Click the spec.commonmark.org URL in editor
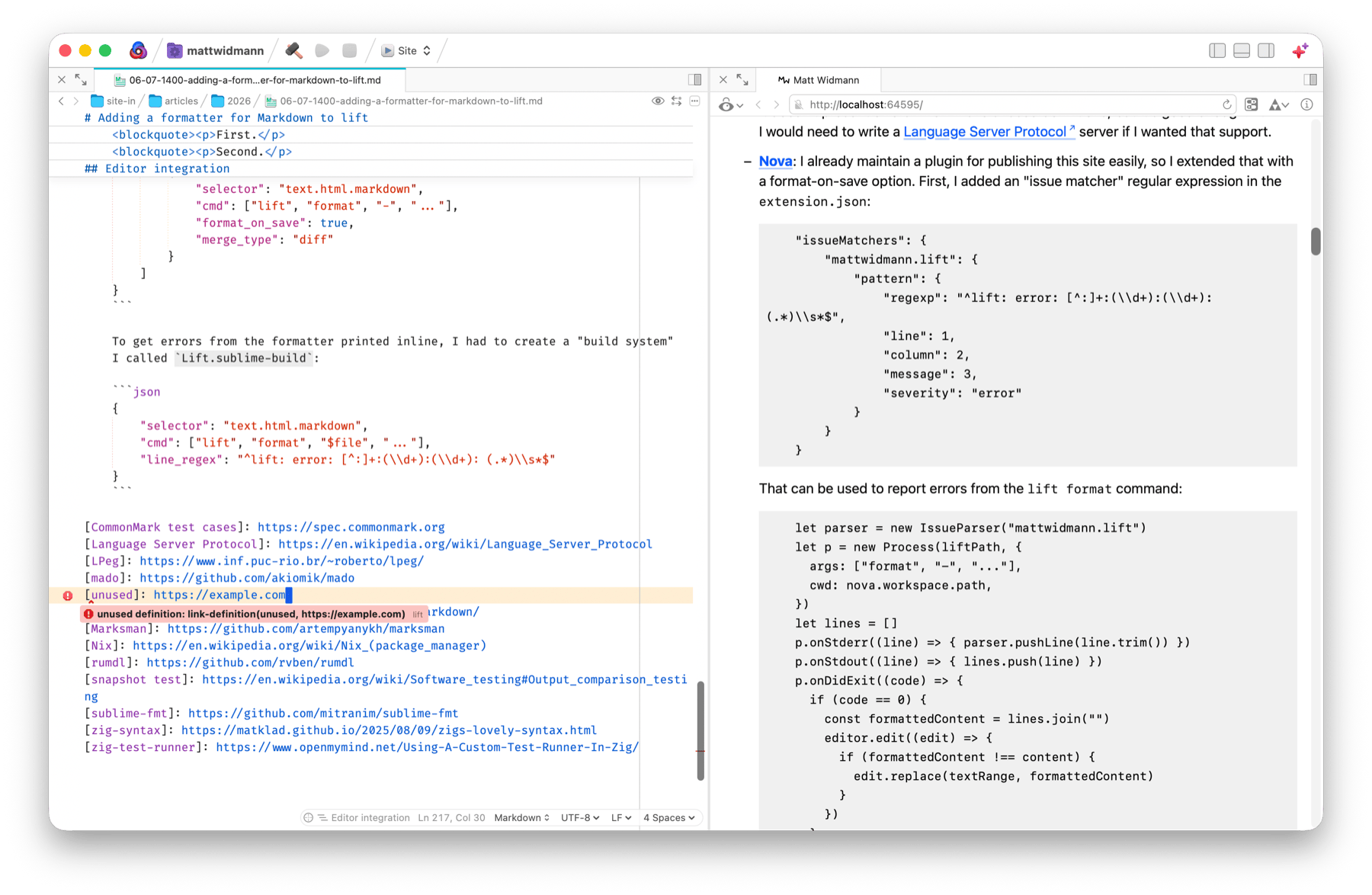 tap(351, 528)
